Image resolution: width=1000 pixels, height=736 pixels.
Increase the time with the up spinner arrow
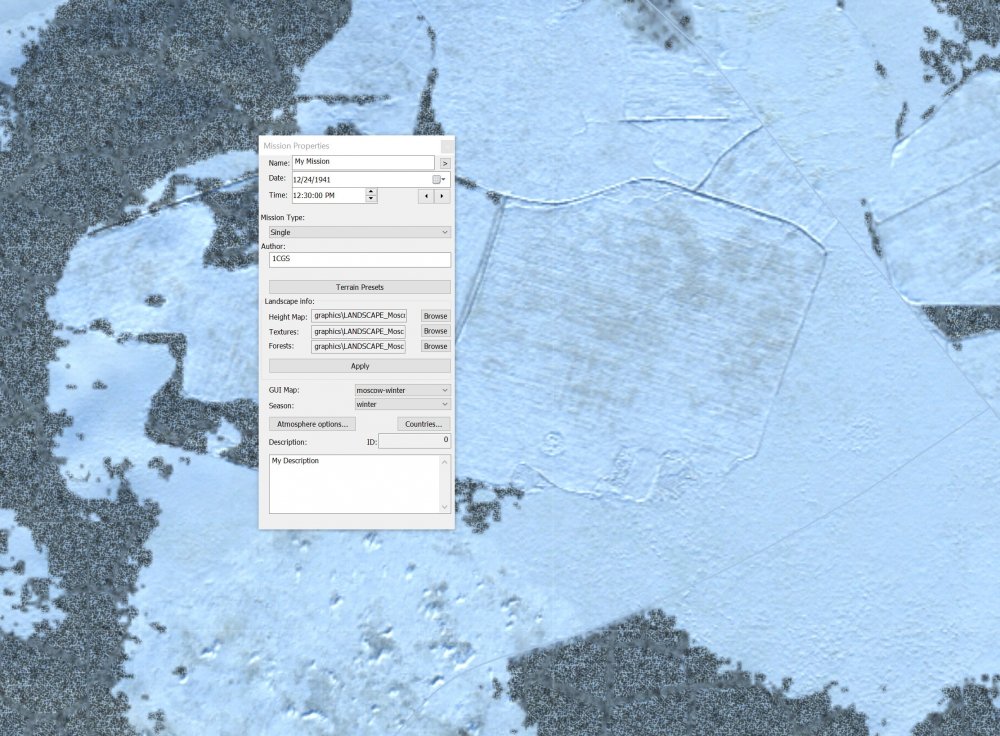pos(371,191)
